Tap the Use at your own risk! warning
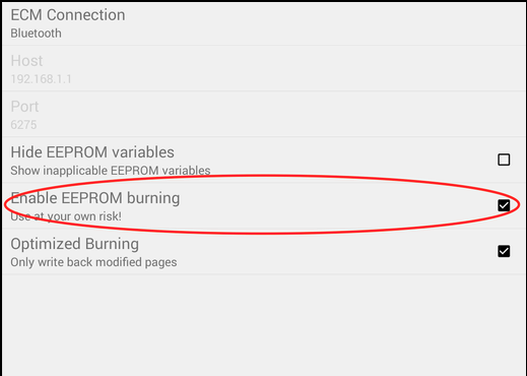The image size is (527, 376). point(66,216)
